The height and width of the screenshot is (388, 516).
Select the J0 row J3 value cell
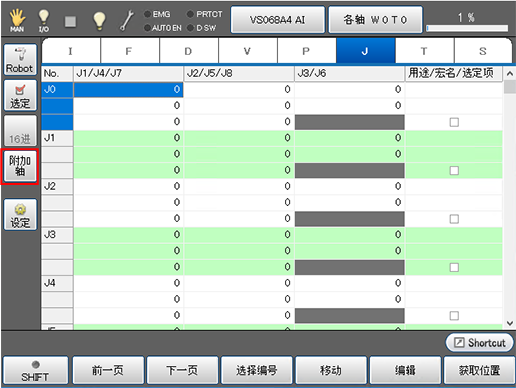[x=350, y=90]
